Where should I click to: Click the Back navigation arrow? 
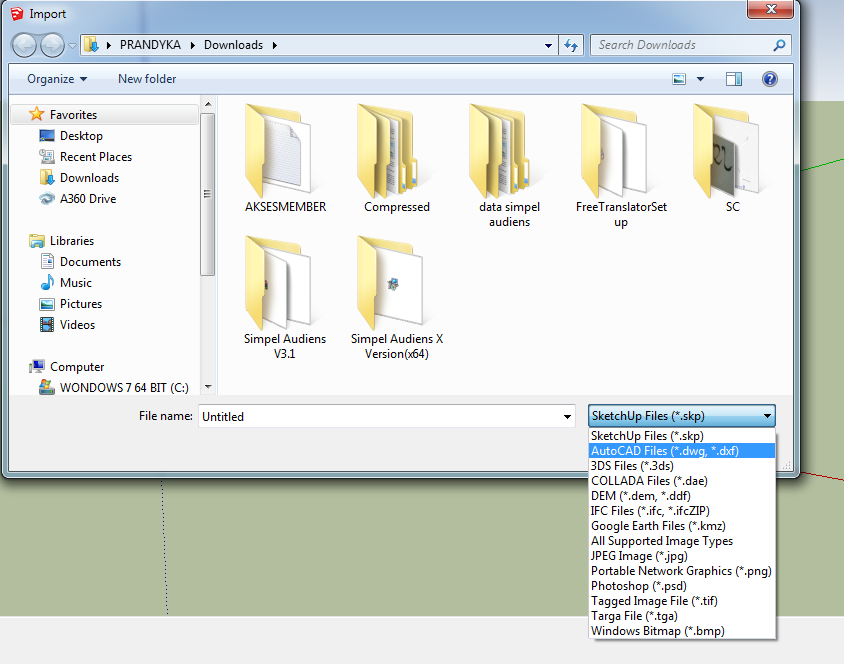coord(24,45)
